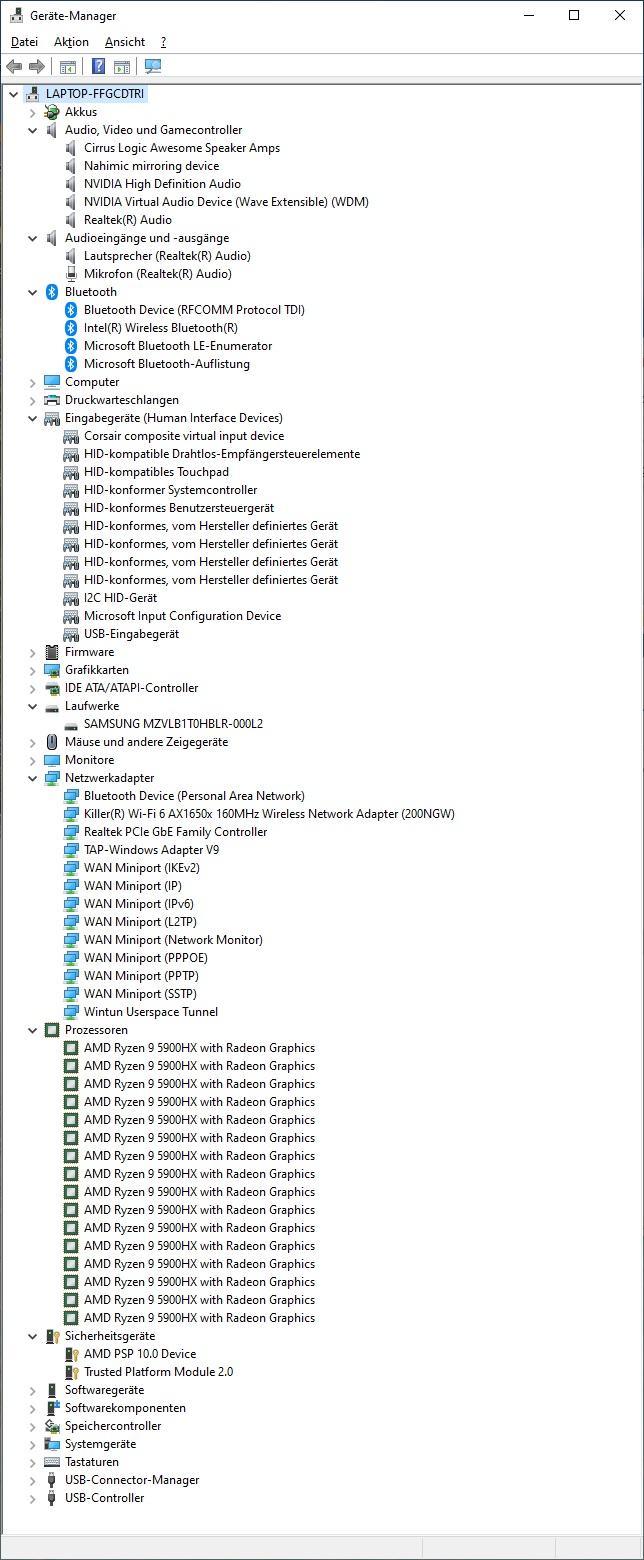Select WAN Miniport (IKEv2)
This screenshot has width=644, height=1560.
(142, 868)
